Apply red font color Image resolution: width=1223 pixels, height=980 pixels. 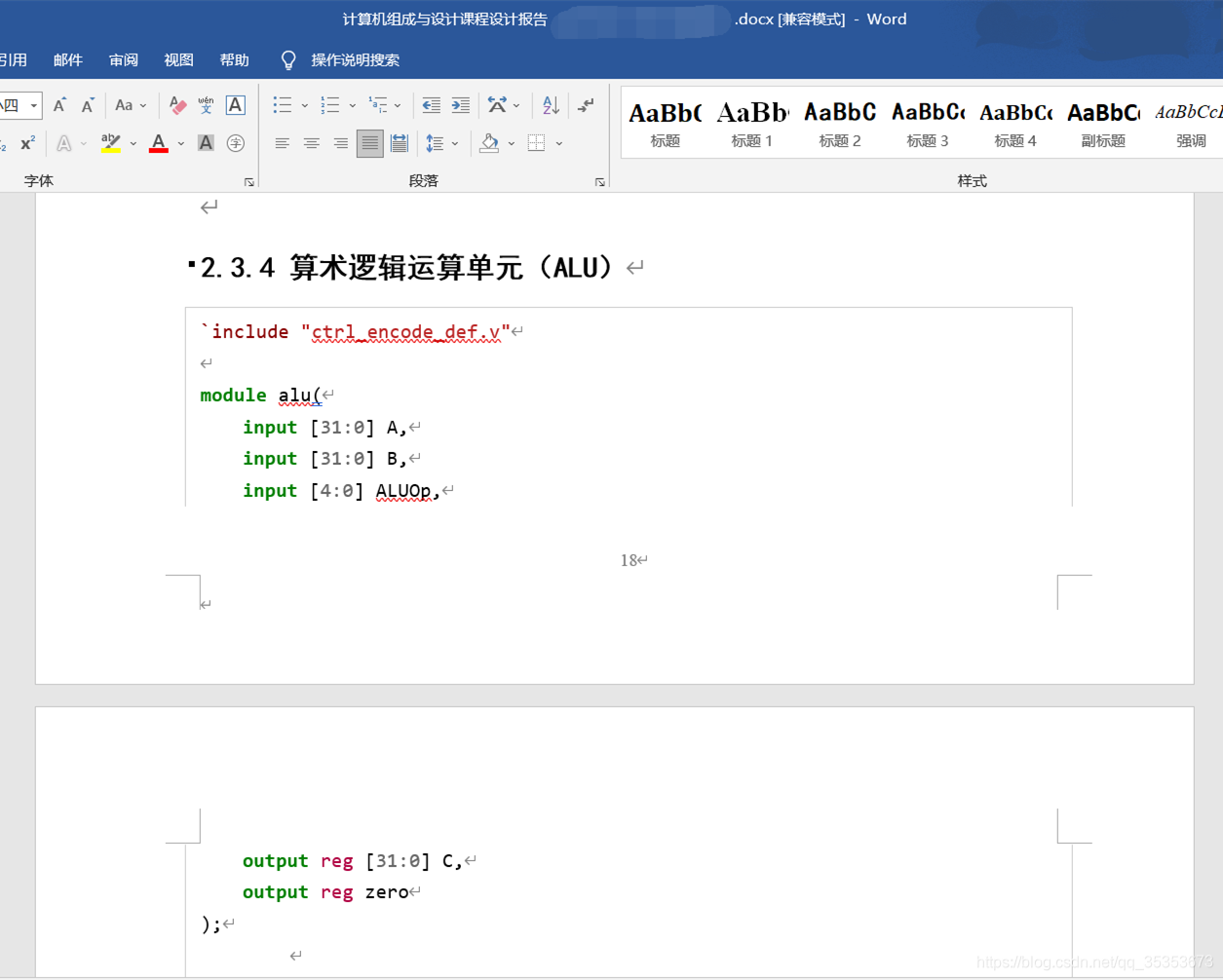[x=159, y=143]
